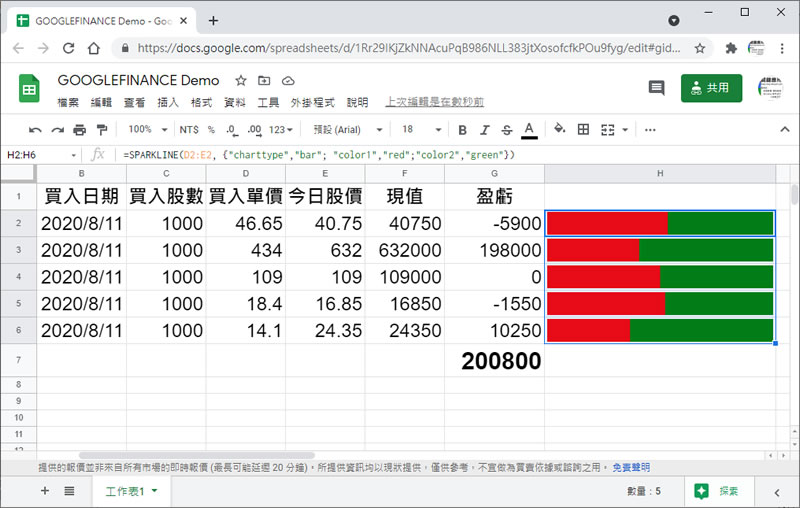Add a new sheet with plus
The height and width of the screenshot is (508, 800).
pyautogui.click(x=45, y=491)
